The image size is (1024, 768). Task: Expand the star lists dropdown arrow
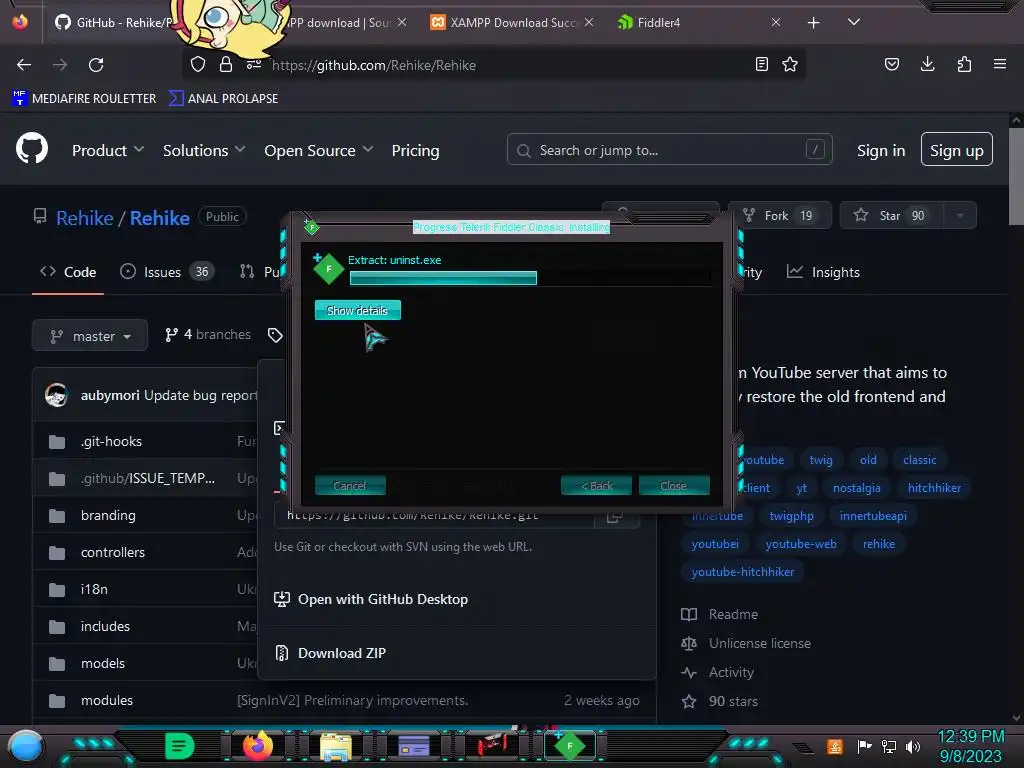960,216
